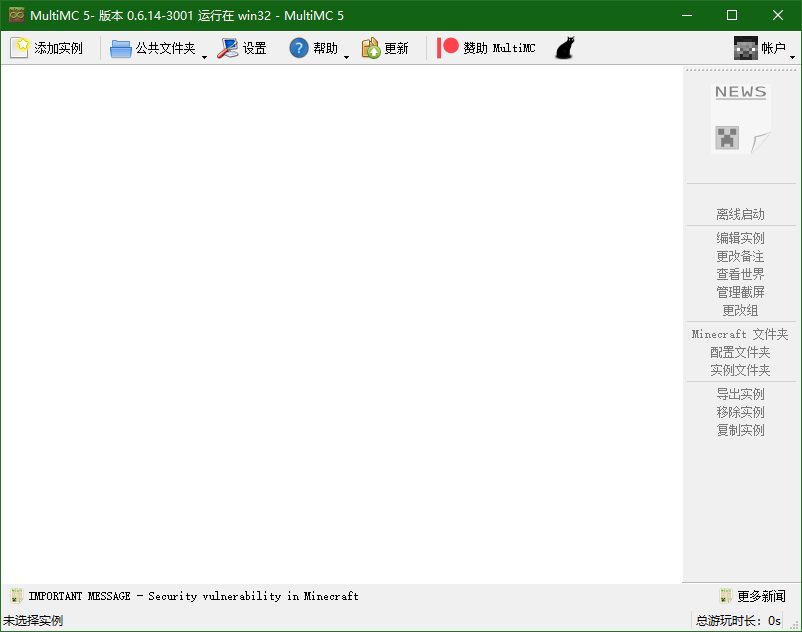802x632 pixels.
Task: Click the 添加实例 star document icon
Action: click(x=19, y=48)
